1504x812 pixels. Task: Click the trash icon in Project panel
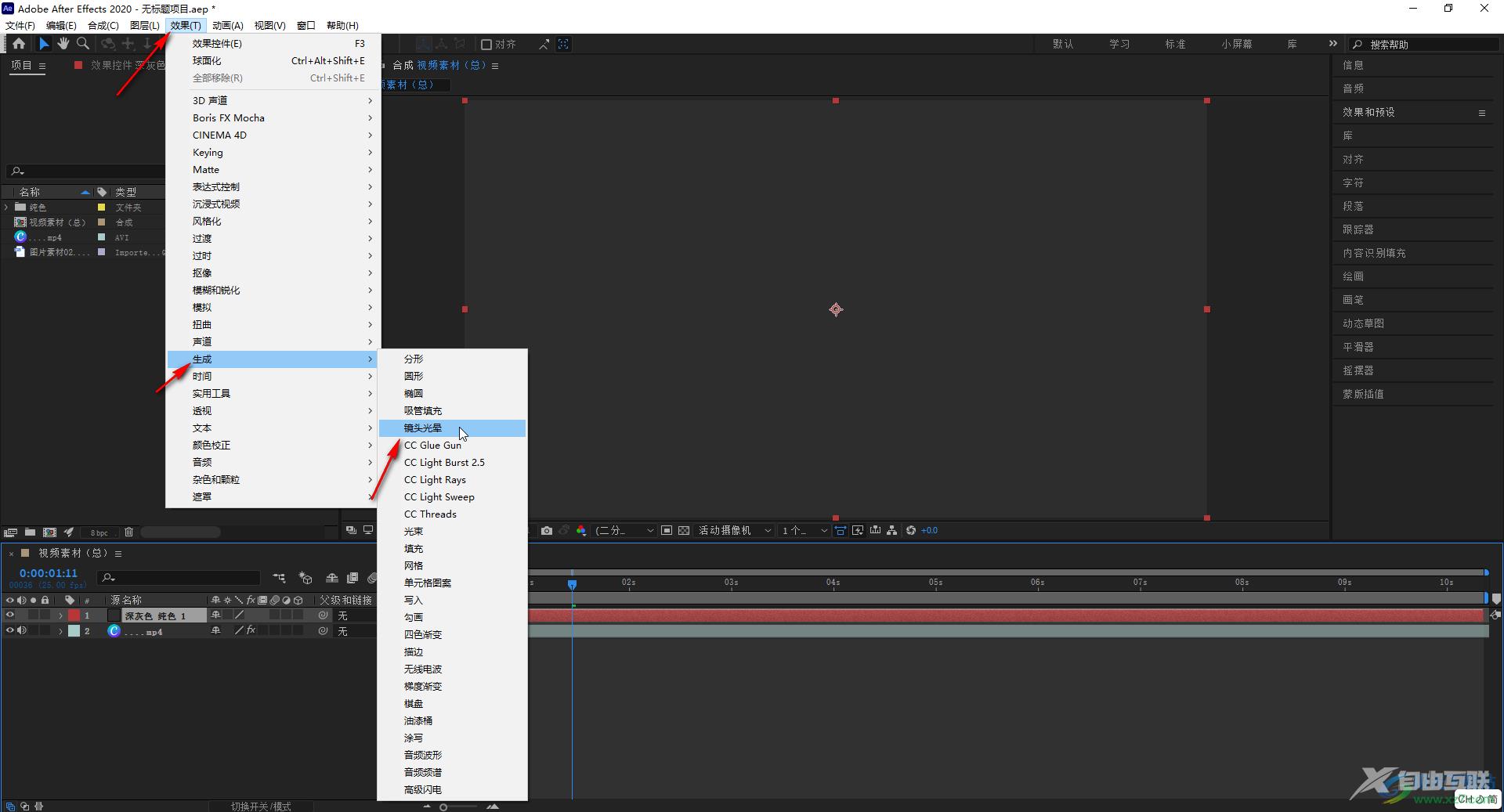tap(128, 532)
